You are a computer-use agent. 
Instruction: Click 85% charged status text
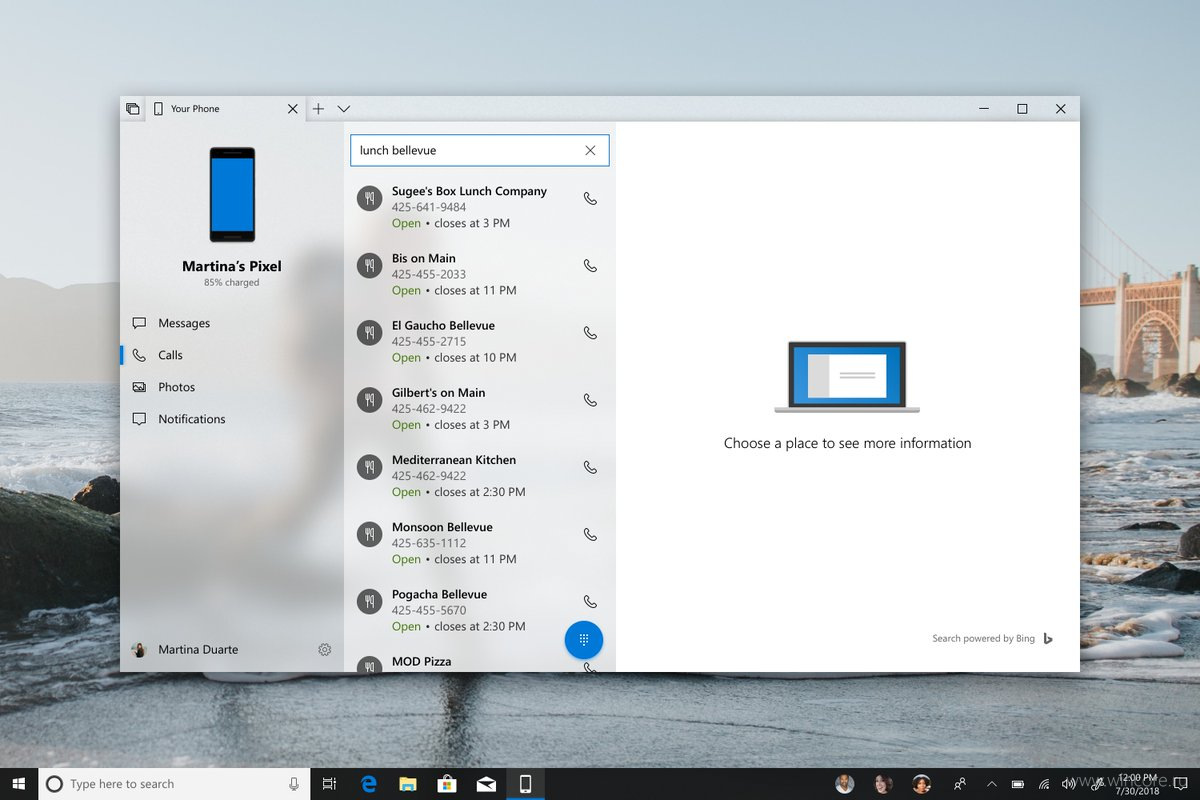coord(232,283)
